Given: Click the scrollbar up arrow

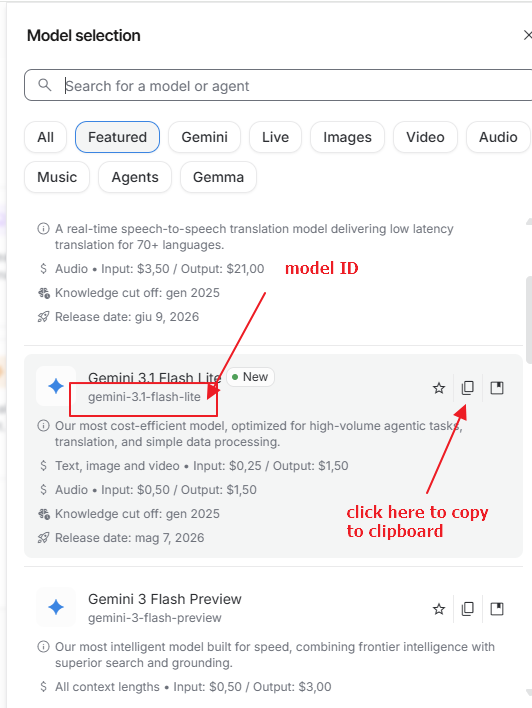Looking at the screenshot, I should [529, 222].
